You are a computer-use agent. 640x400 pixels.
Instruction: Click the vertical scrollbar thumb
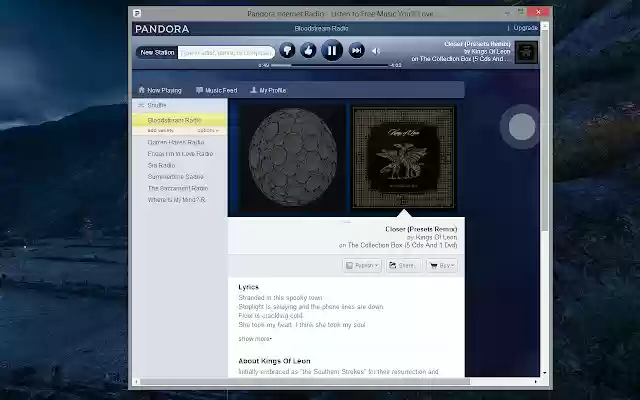pos(544,131)
